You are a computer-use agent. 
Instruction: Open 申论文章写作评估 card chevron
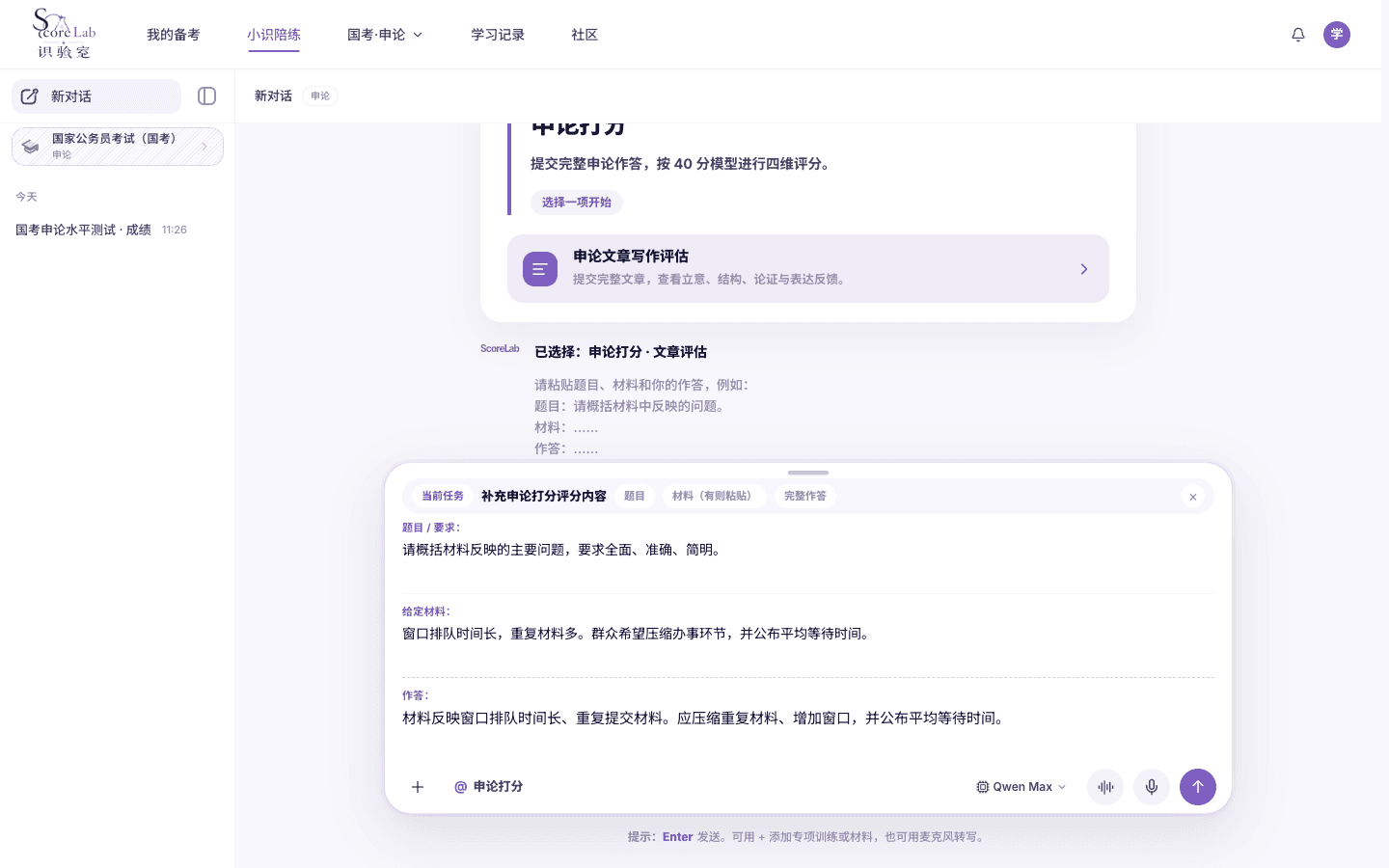(x=1084, y=269)
